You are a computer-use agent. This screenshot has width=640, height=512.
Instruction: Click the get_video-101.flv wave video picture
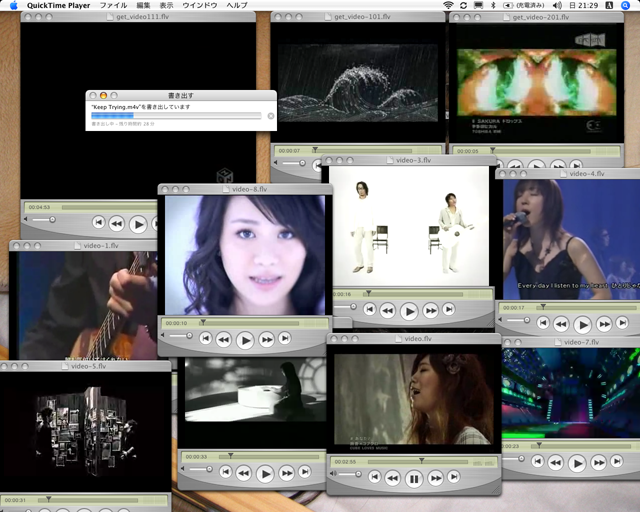coord(358,83)
